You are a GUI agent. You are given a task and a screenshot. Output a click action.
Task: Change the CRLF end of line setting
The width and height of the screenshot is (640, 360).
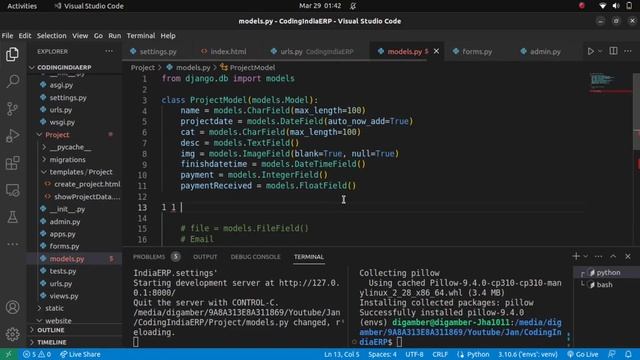click(x=440, y=354)
